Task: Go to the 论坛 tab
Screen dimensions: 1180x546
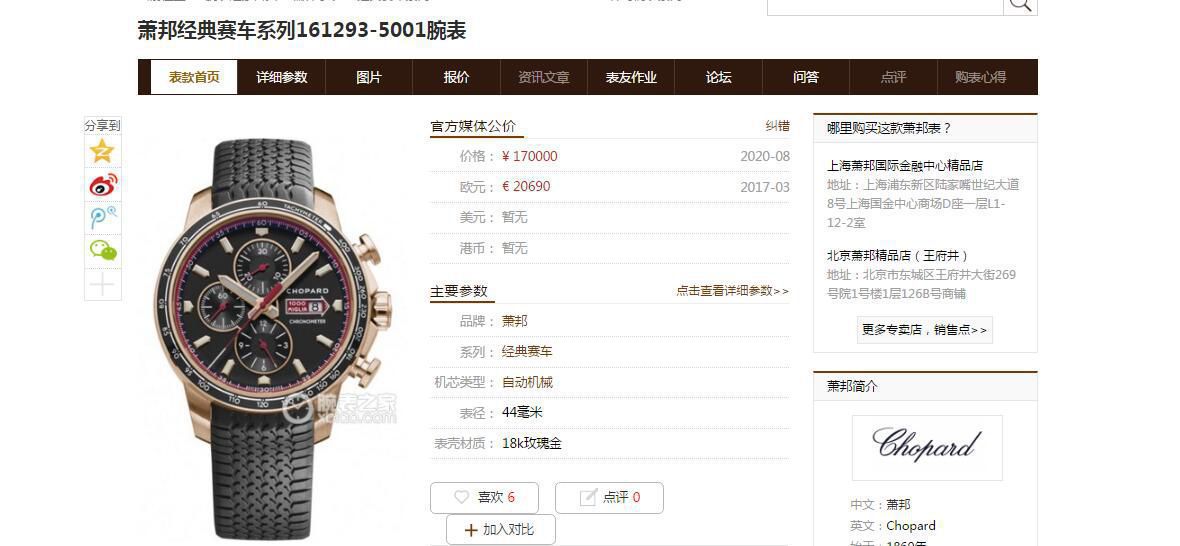Action: click(x=719, y=77)
